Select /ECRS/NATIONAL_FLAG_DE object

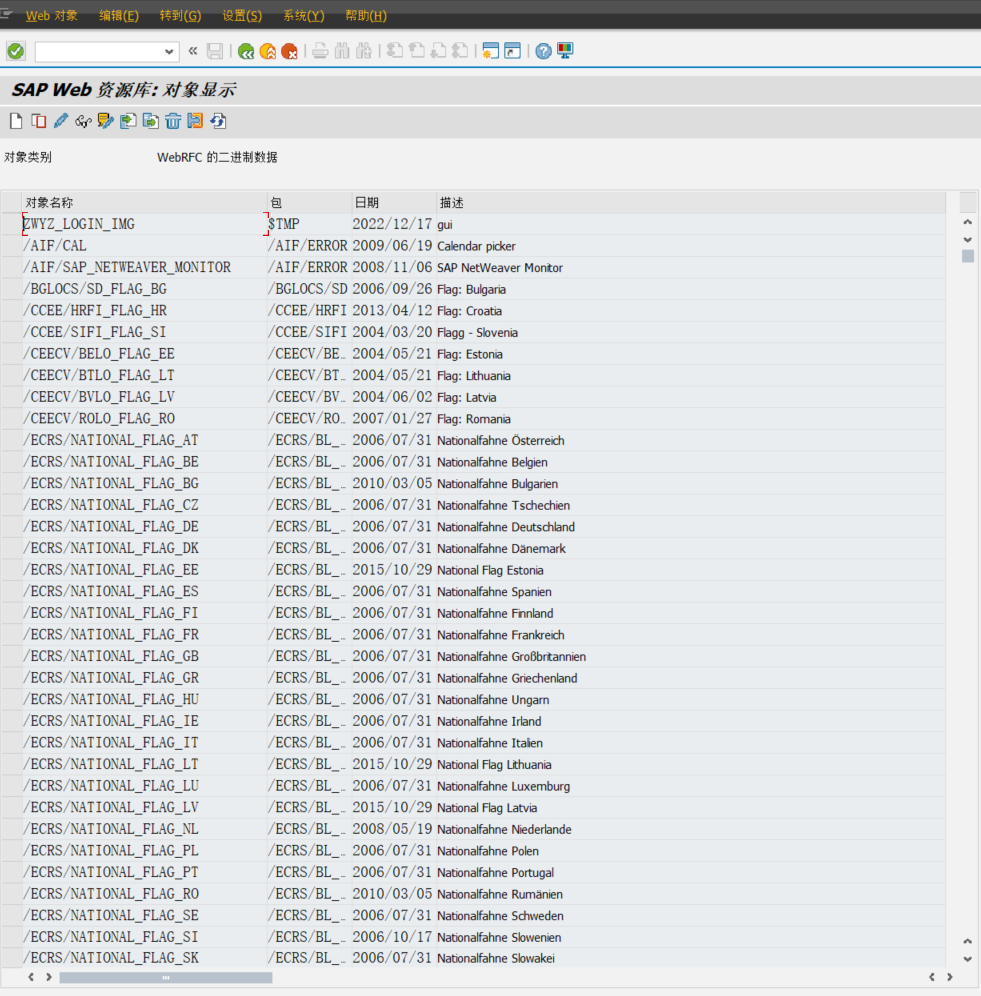111,527
